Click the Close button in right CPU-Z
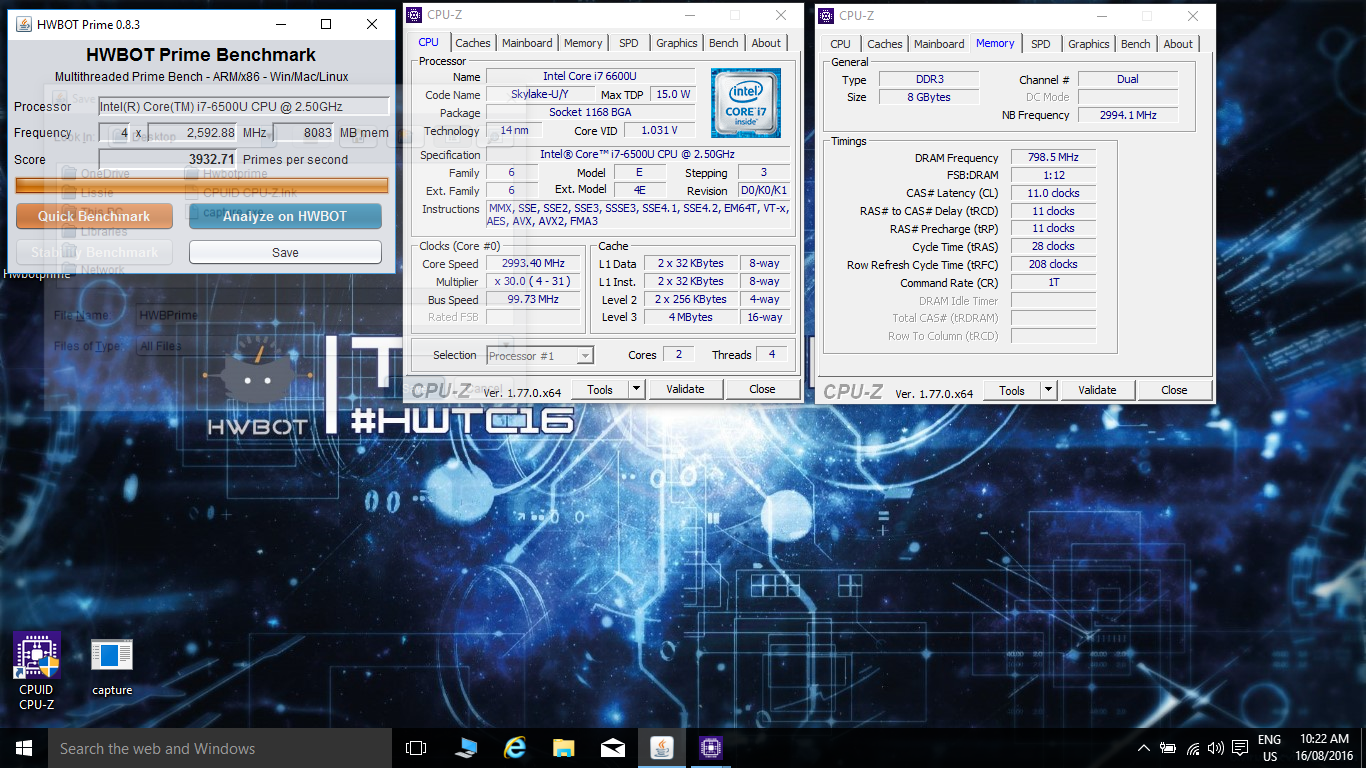The height and width of the screenshot is (768, 1366). pos(1174,390)
